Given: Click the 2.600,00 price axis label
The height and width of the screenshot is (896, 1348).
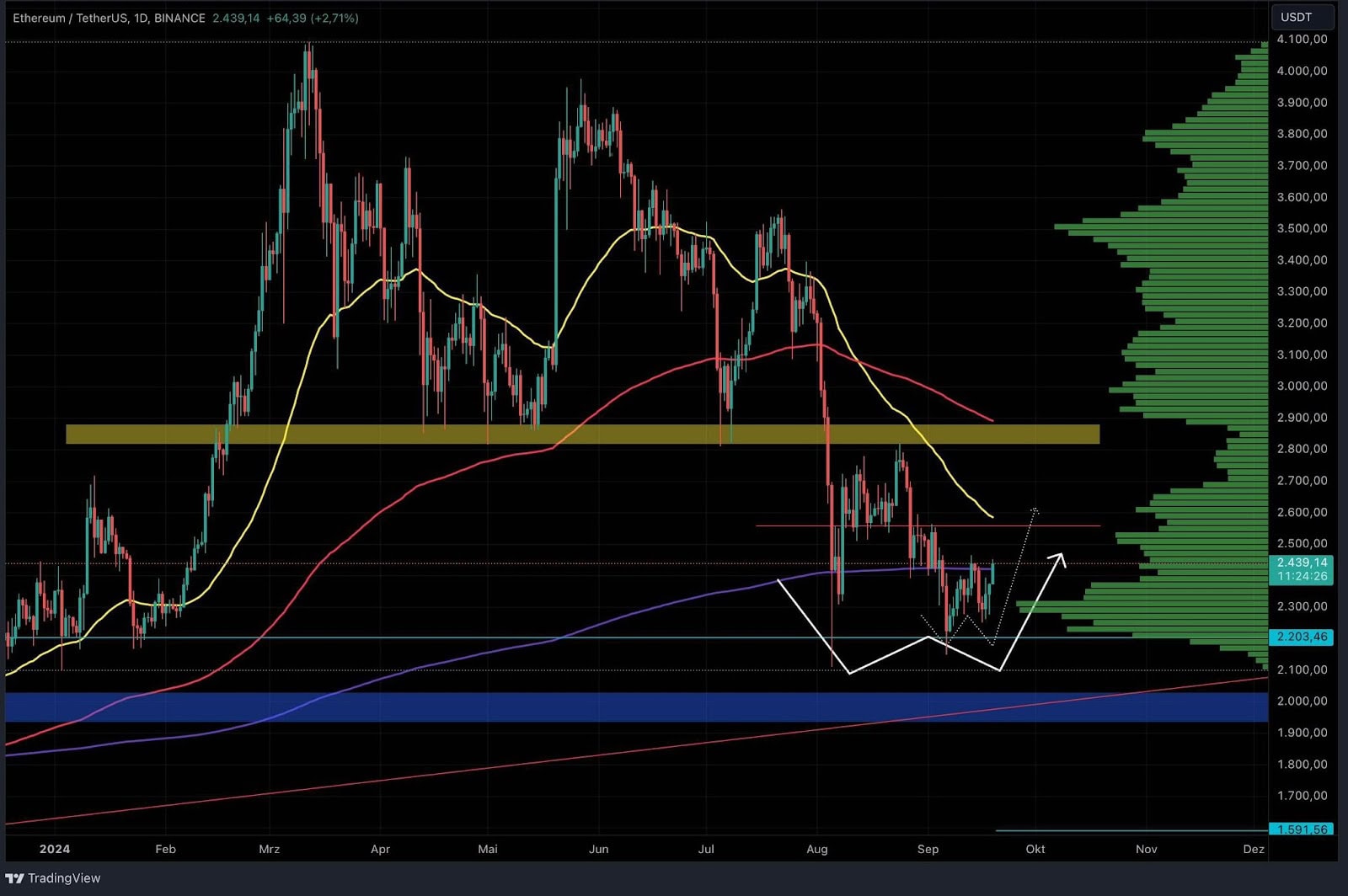Looking at the screenshot, I should coord(1302,512).
